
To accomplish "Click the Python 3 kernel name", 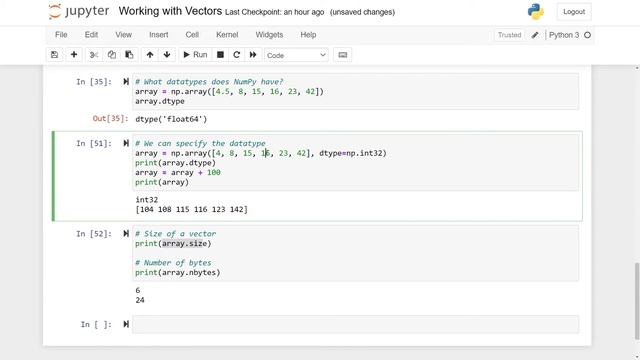I will 564,35.
